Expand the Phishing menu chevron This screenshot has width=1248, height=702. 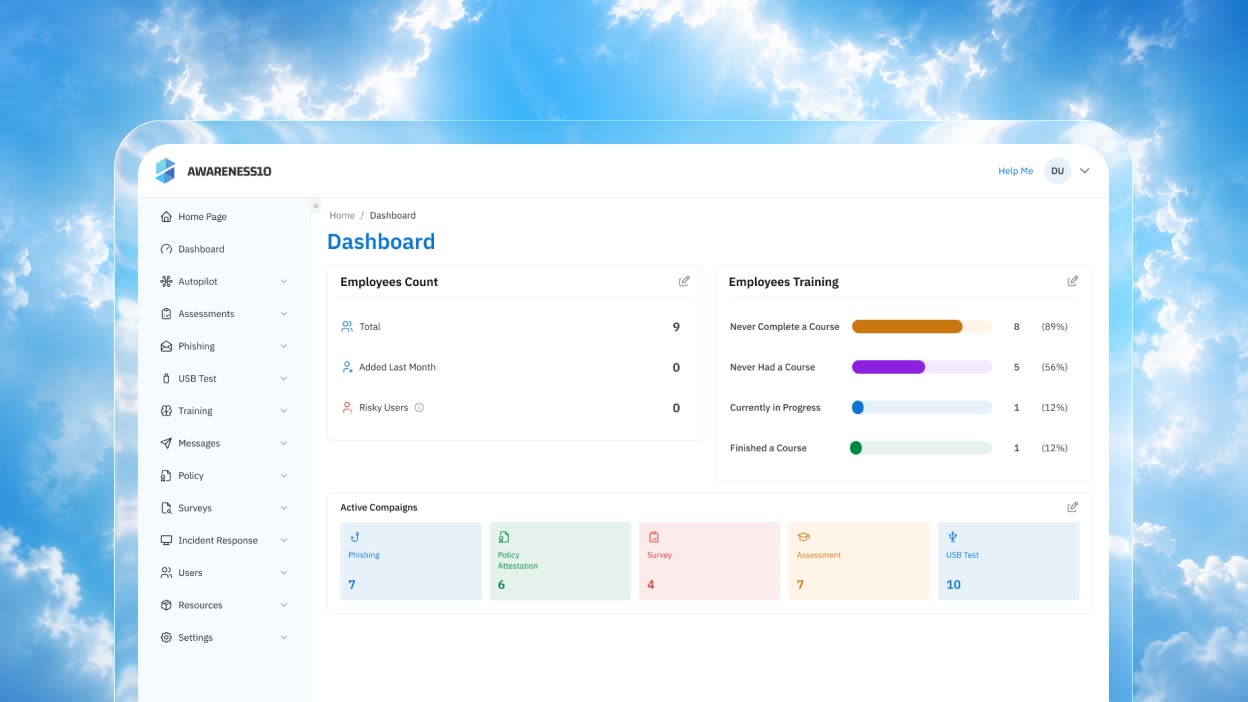point(283,346)
